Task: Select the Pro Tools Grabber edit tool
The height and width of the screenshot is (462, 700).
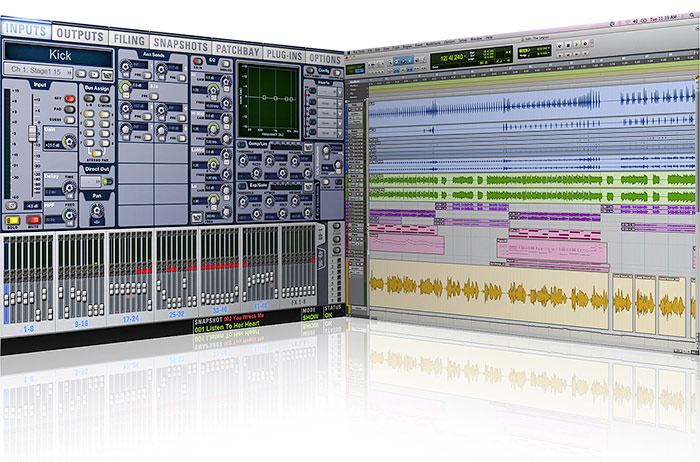Action: click(411, 59)
